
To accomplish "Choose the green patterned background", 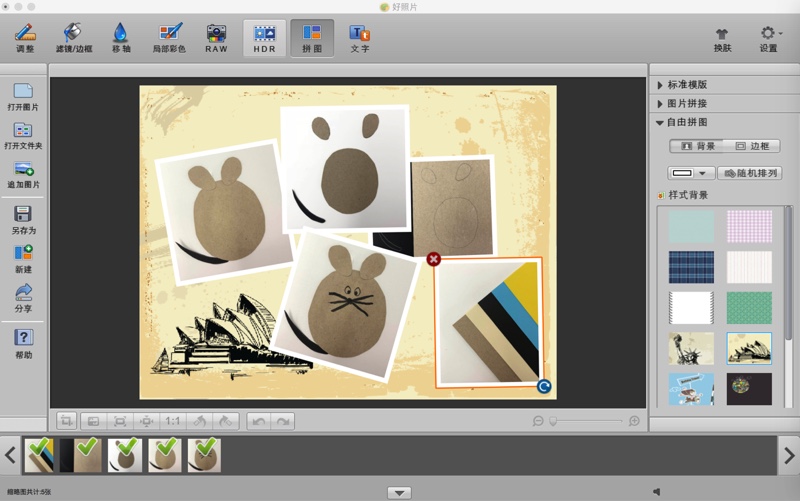I will 749,308.
